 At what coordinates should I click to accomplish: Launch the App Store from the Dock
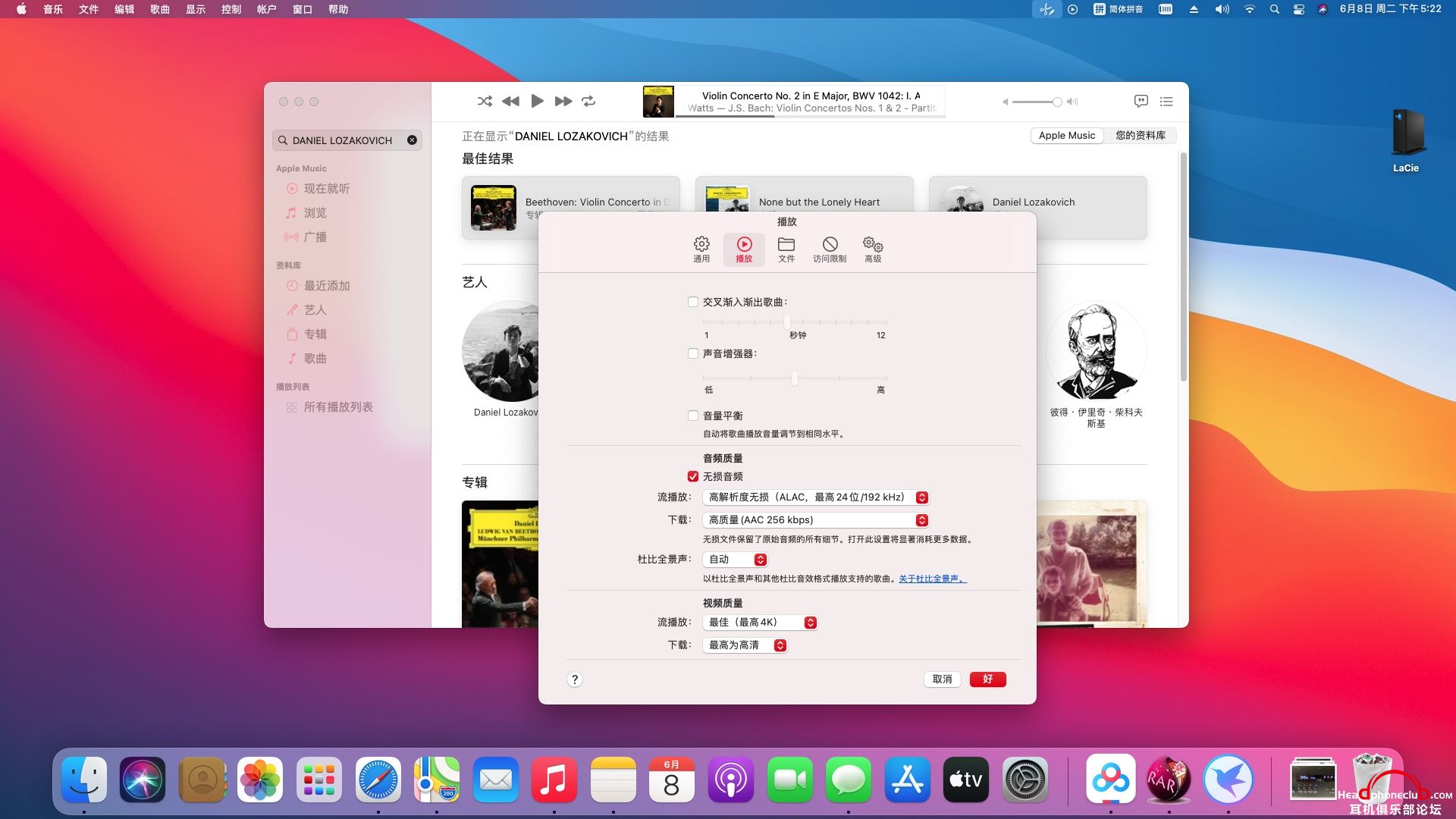tap(907, 780)
